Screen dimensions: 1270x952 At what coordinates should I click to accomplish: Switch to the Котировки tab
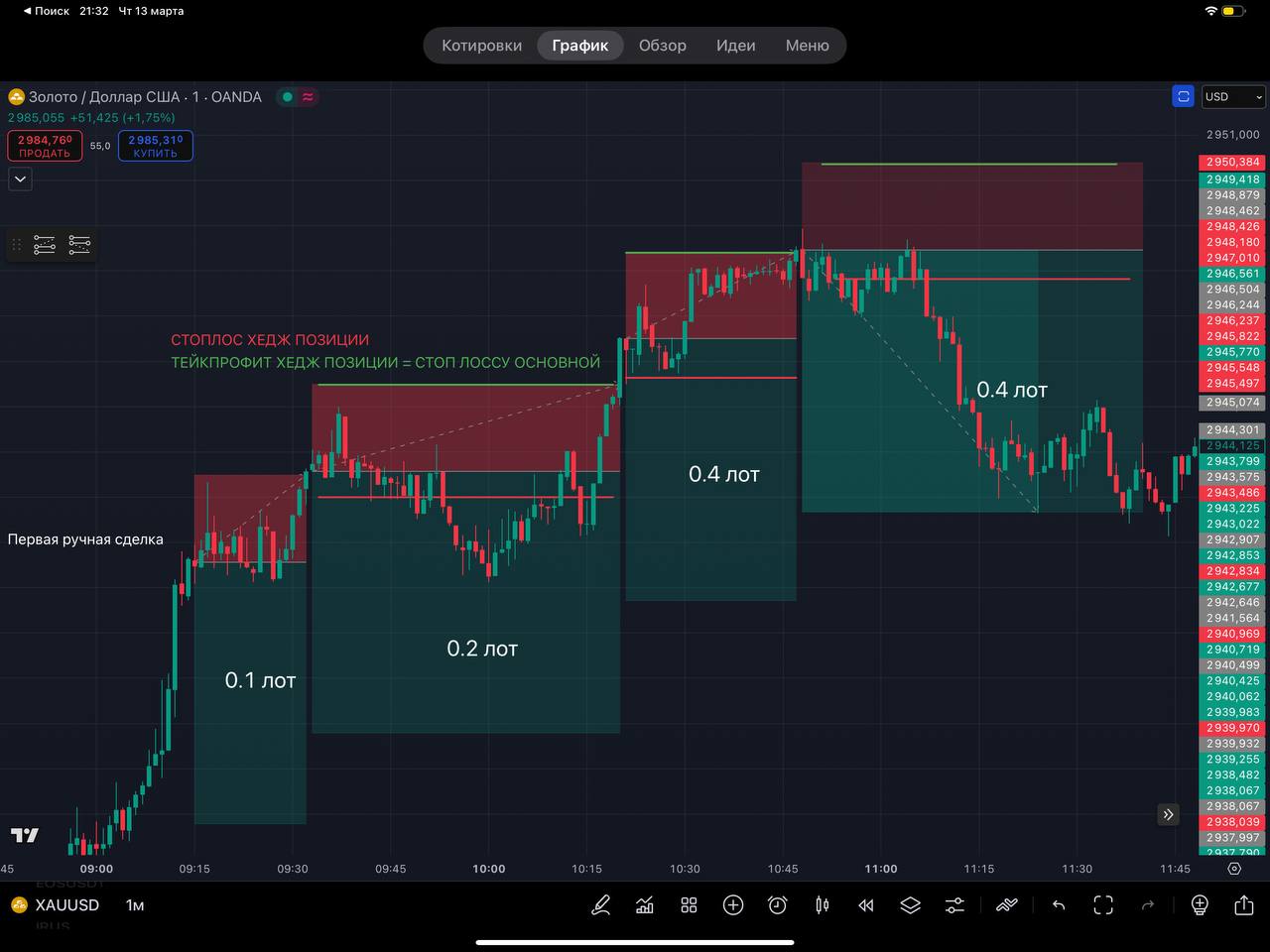pyautogui.click(x=482, y=45)
